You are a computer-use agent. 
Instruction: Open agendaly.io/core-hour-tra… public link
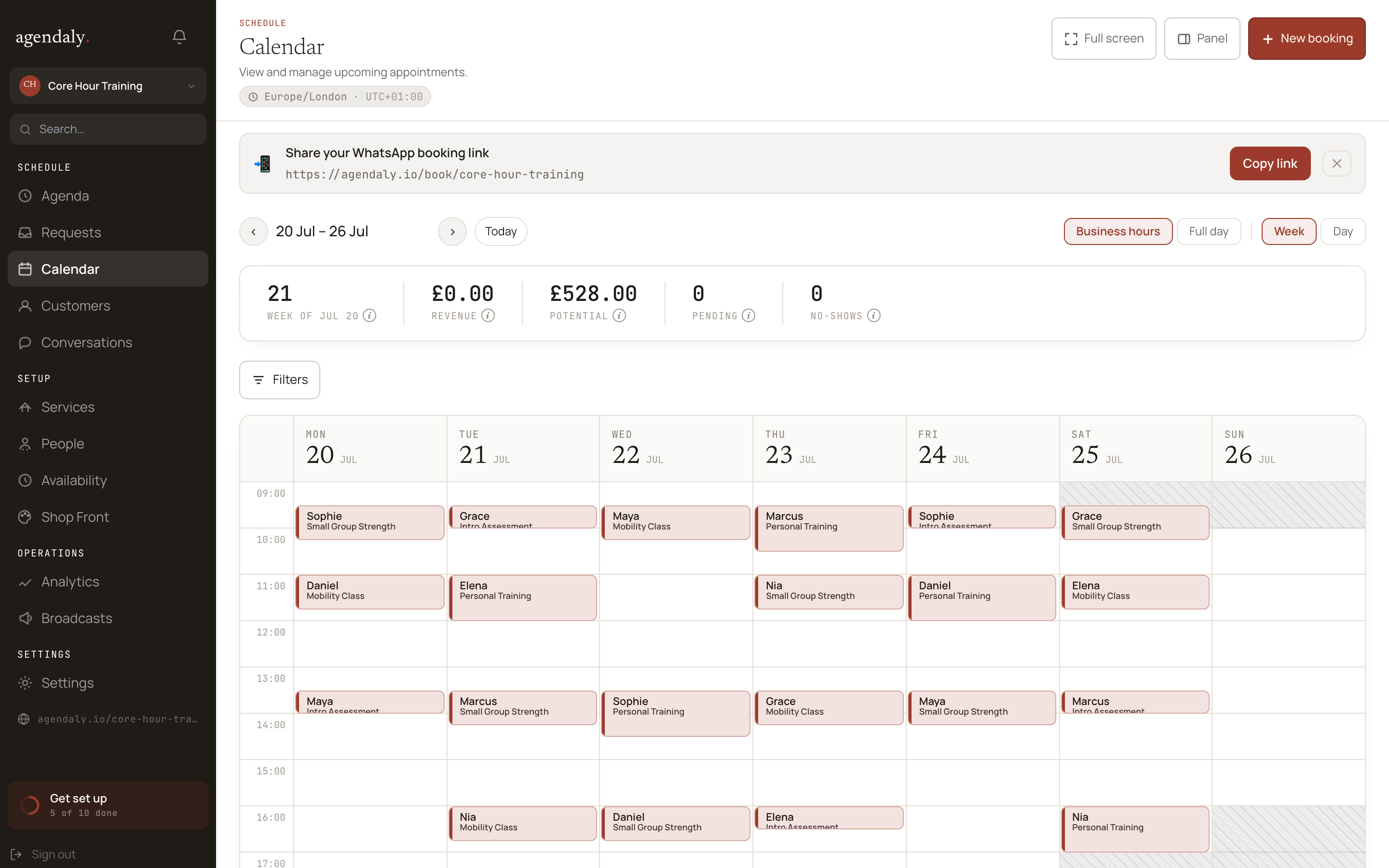click(x=108, y=719)
